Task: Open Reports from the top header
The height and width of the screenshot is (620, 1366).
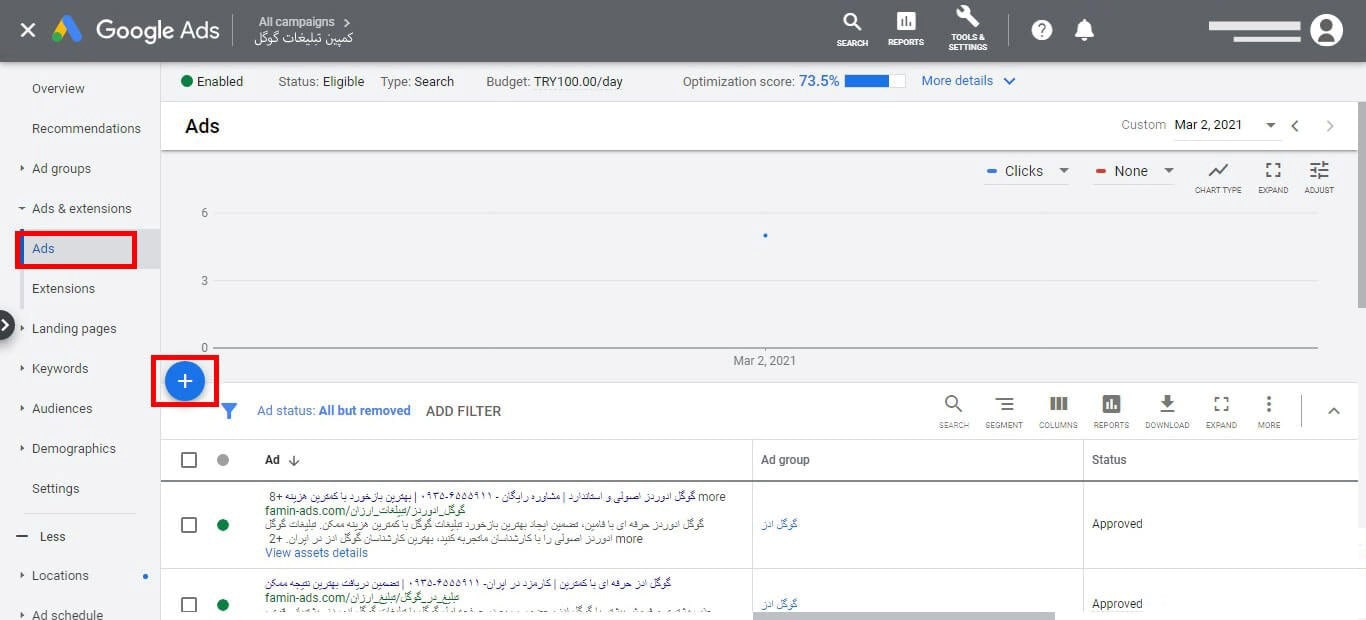Action: [x=906, y=30]
